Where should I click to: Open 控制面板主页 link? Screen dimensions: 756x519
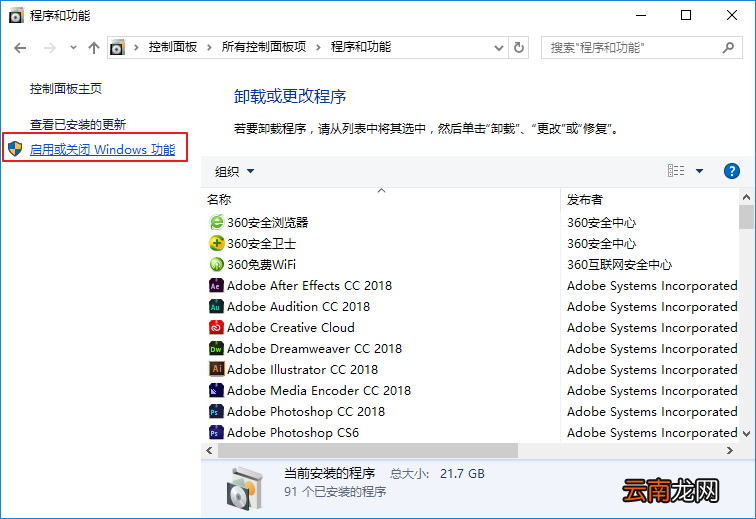click(66, 89)
